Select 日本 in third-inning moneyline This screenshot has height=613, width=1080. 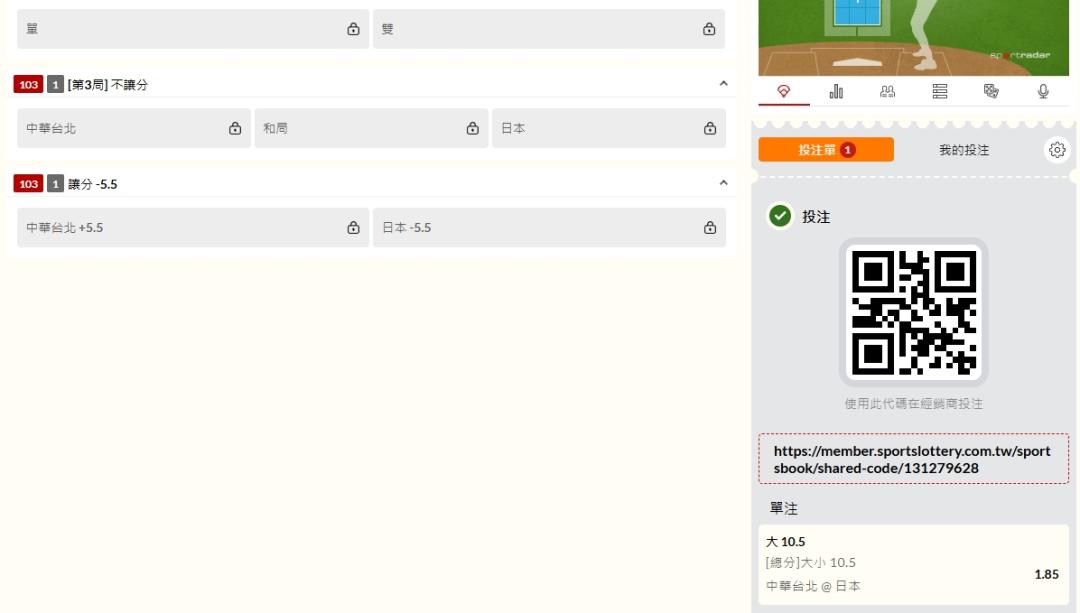[609, 128]
